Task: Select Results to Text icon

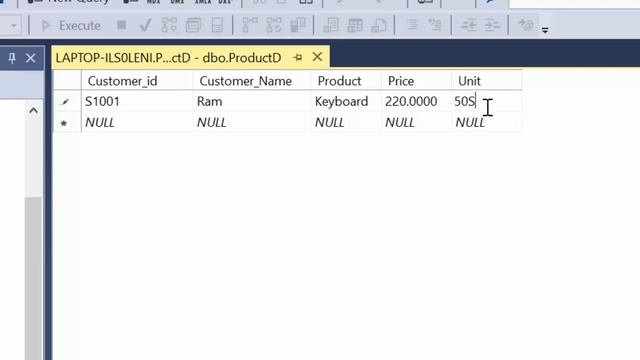Action: point(331,25)
